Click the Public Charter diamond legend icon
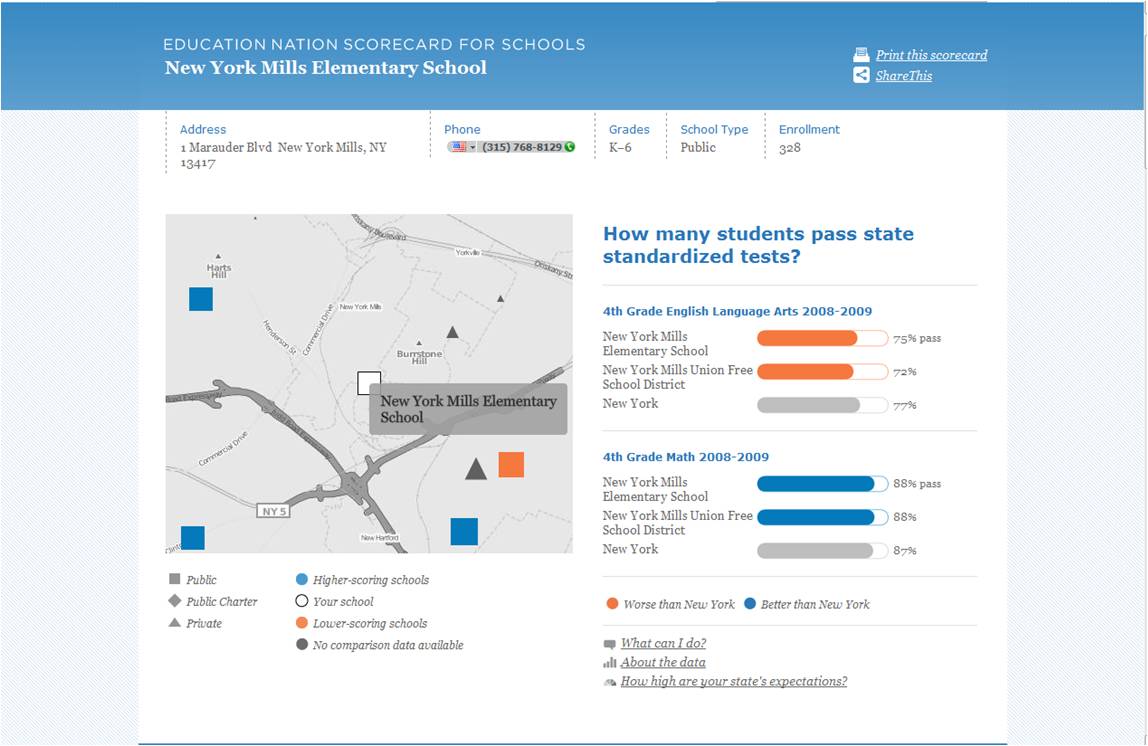The image size is (1148, 746). [x=174, y=601]
